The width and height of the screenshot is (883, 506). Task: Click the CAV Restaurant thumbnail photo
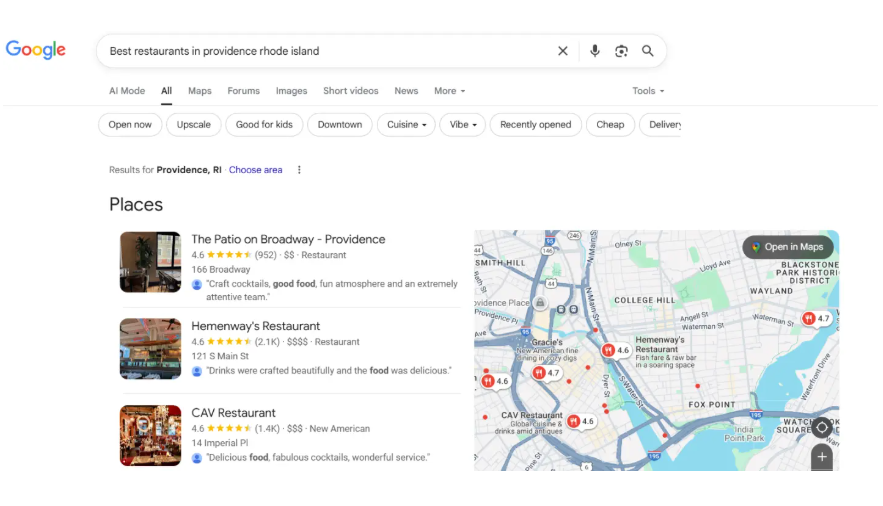(x=150, y=436)
